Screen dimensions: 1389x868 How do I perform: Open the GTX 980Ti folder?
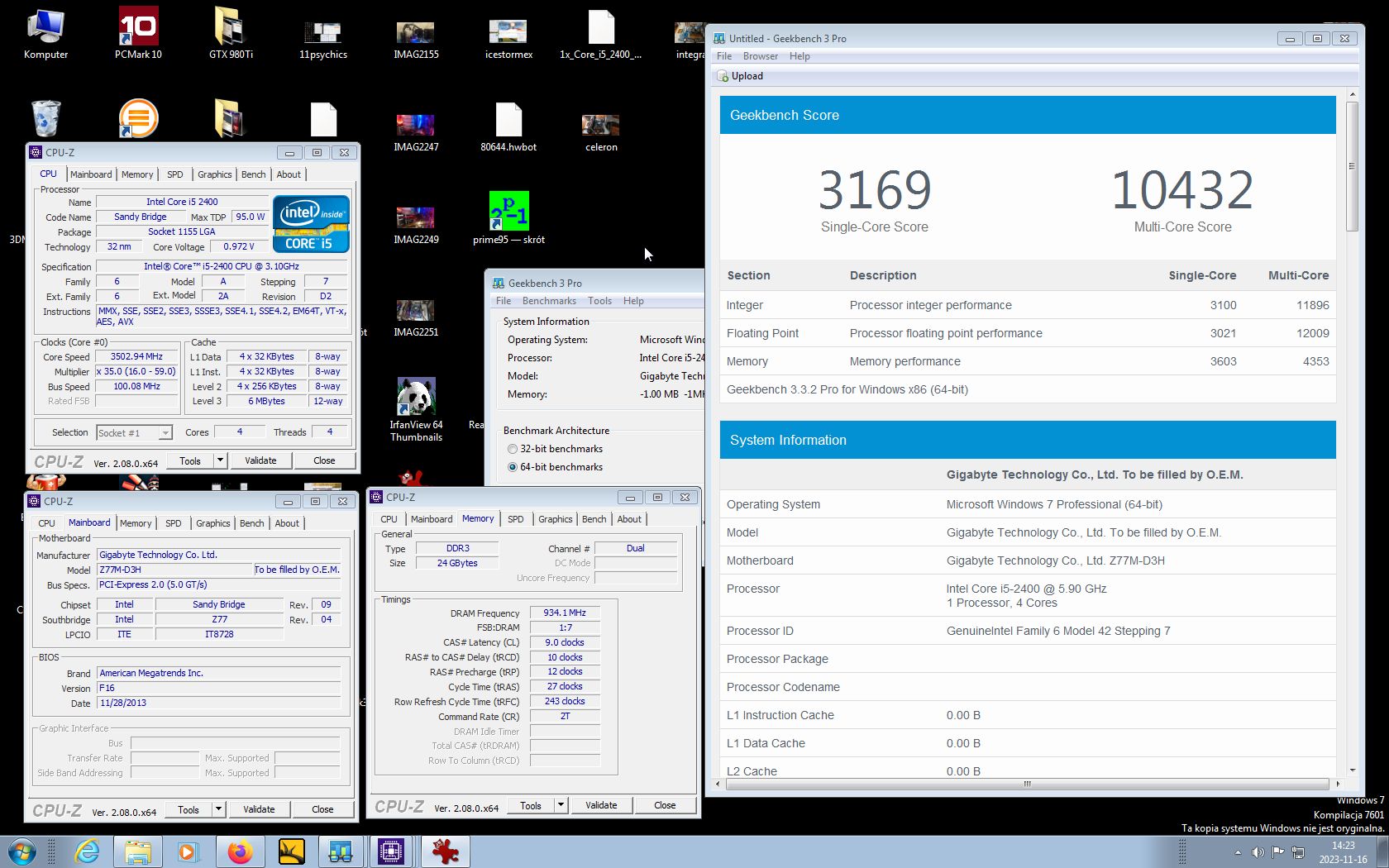pyautogui.click(x=231, y=33)
